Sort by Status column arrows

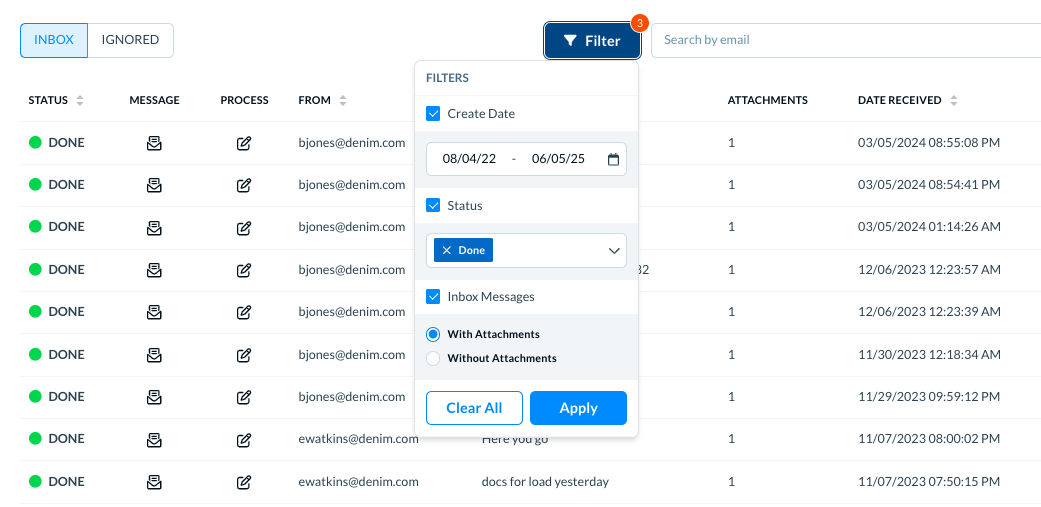(80, 101)
